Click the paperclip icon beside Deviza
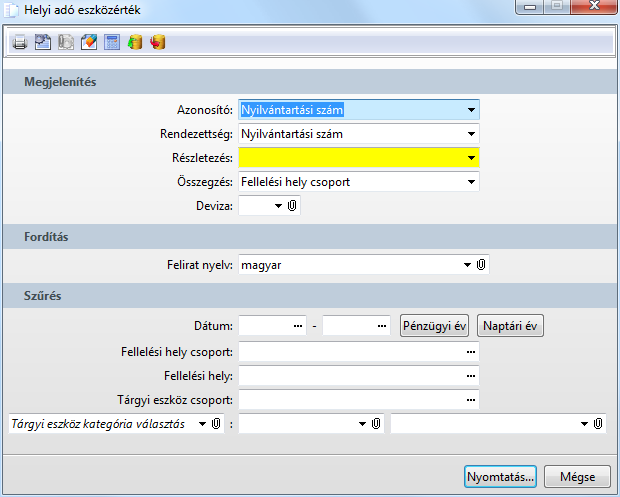Image resolution: width=620 pixels, height=497 pixels. pos(292,206)
